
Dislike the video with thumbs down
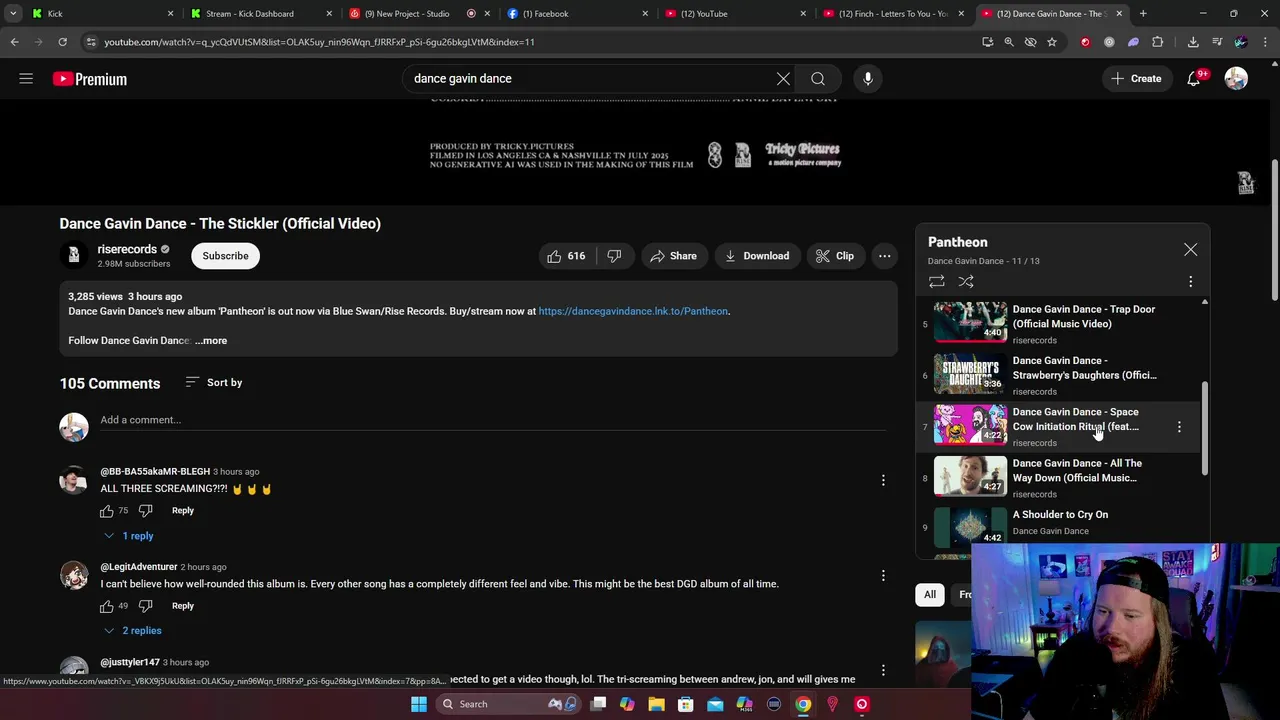tap(614, 256)
